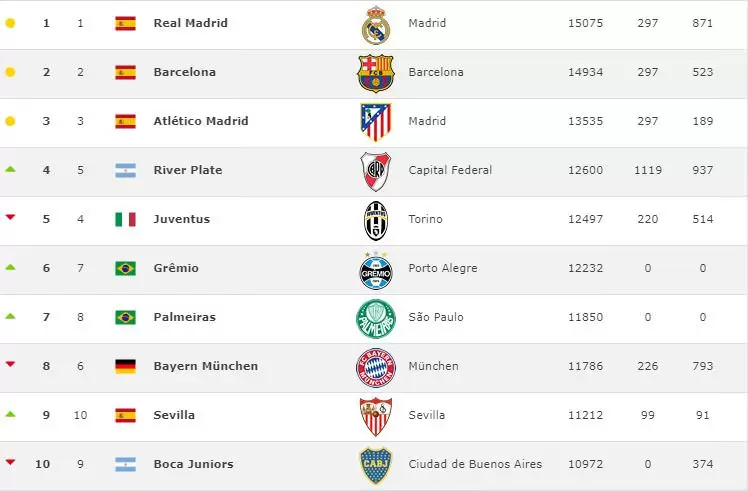
Task: Click the Juventus club crest
Action: [376, 220]
